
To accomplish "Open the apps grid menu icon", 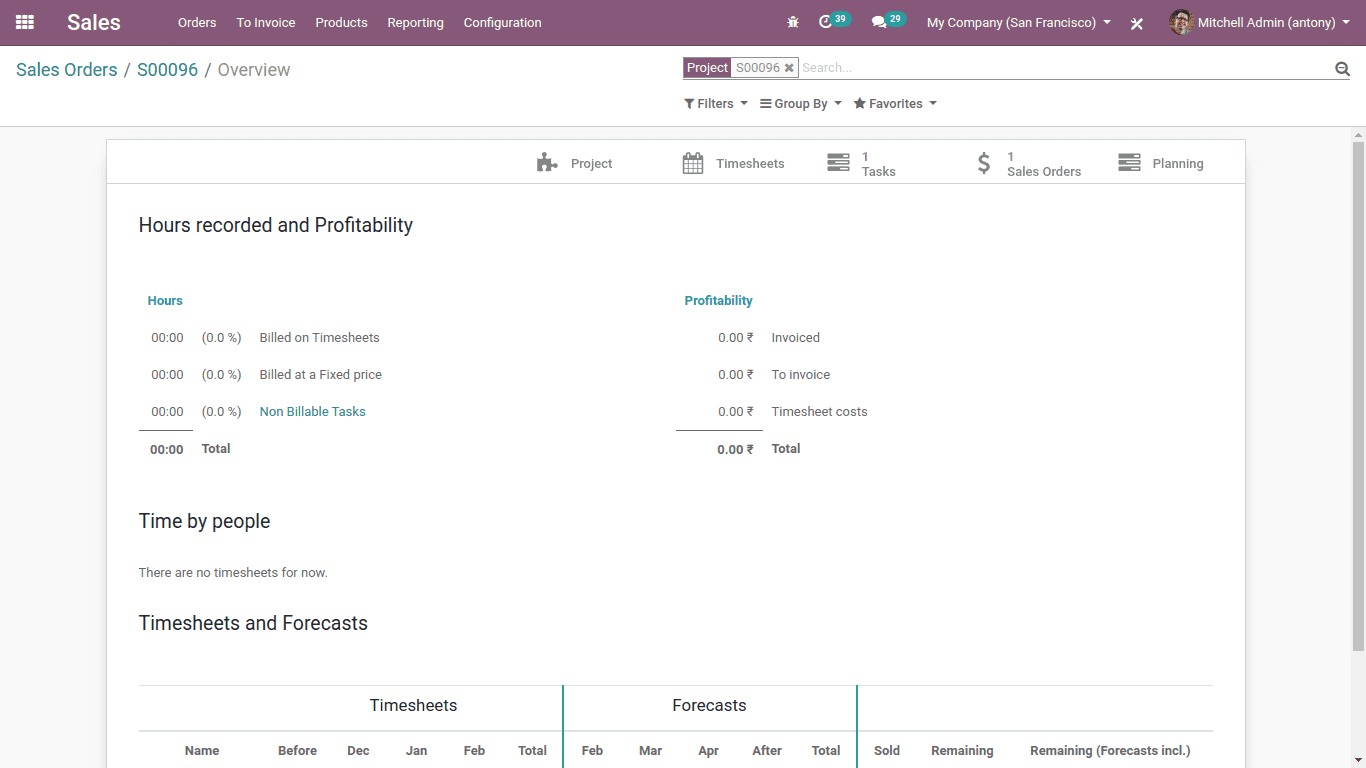I will click(25, 22).
